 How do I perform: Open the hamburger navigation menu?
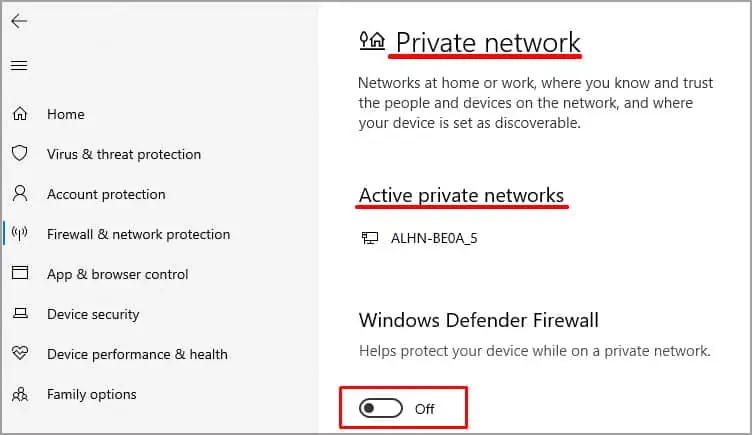click(19, 66)
